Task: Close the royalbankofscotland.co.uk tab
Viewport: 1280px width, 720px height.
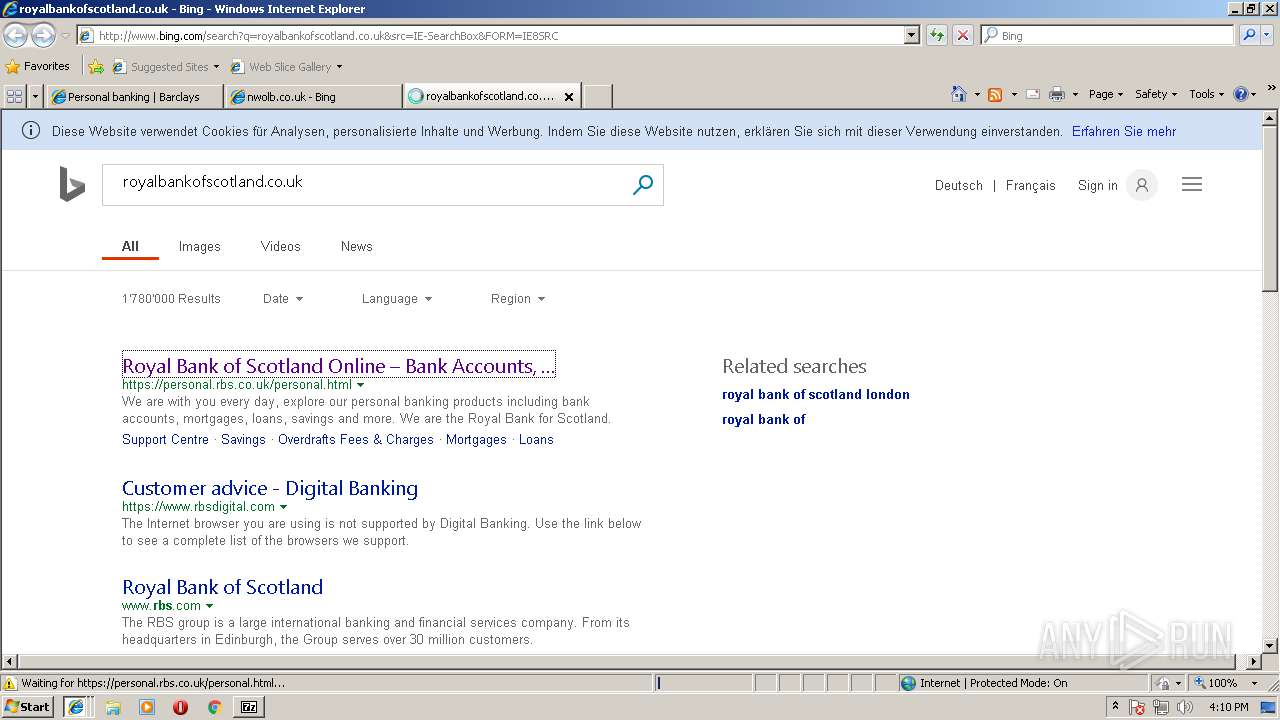Action: click(x=569, y=97)
